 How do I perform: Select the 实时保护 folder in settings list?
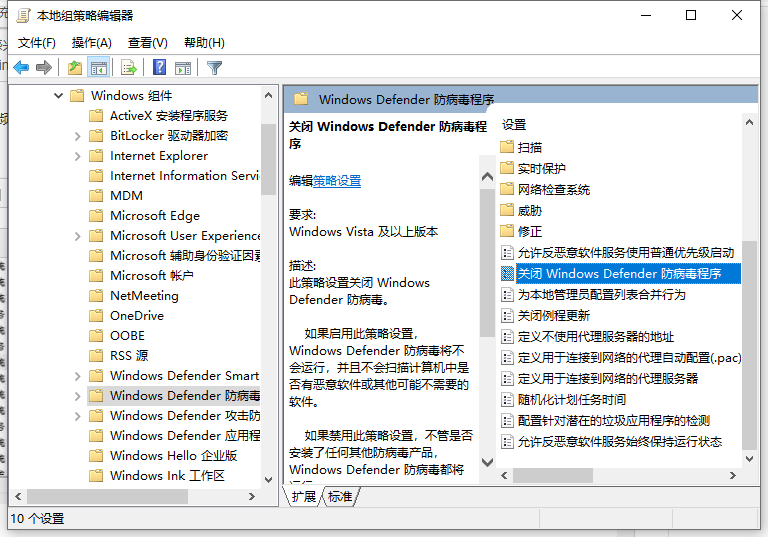coord(541,168)
